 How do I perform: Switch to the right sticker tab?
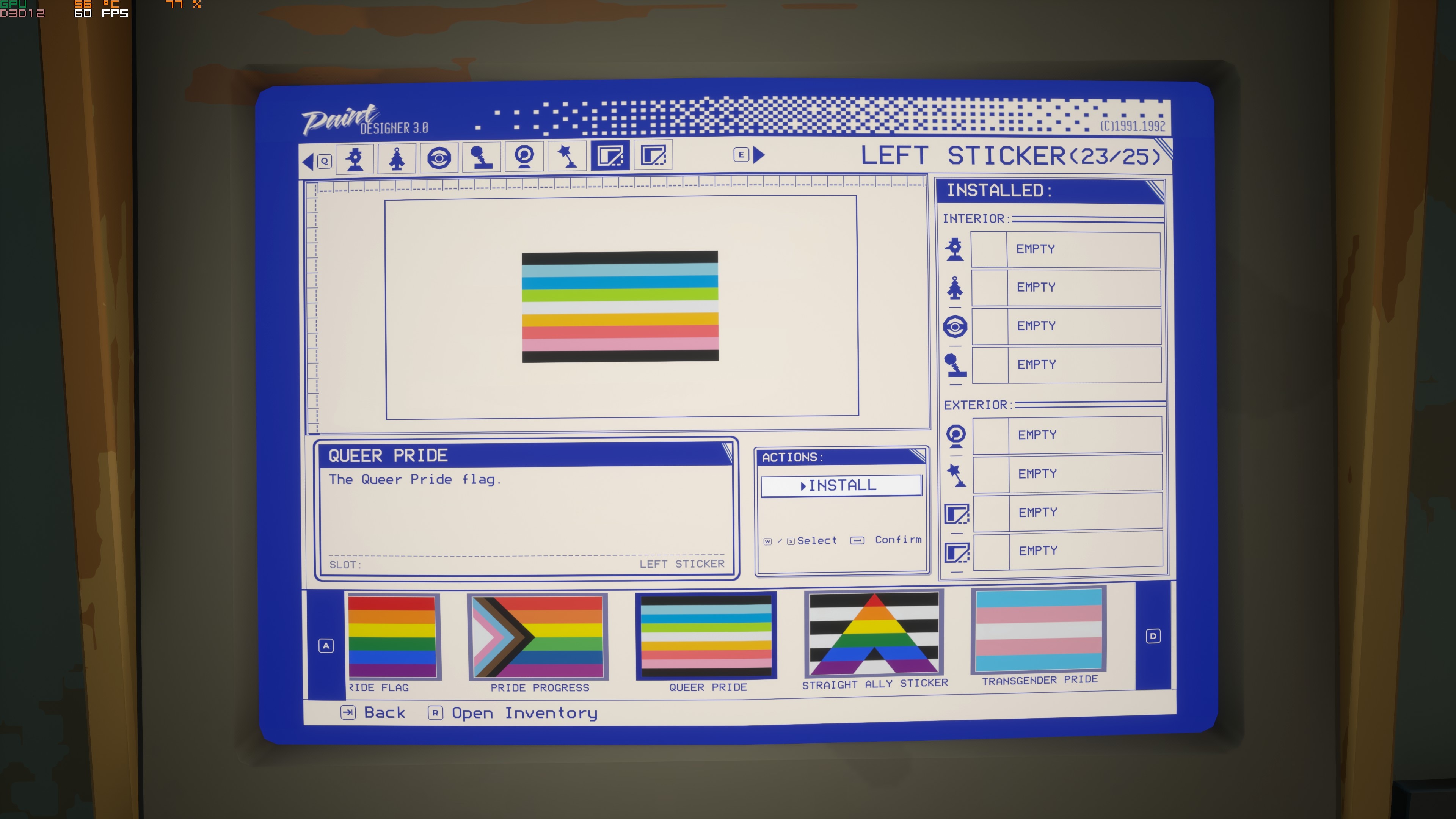[x=653, y=155]
